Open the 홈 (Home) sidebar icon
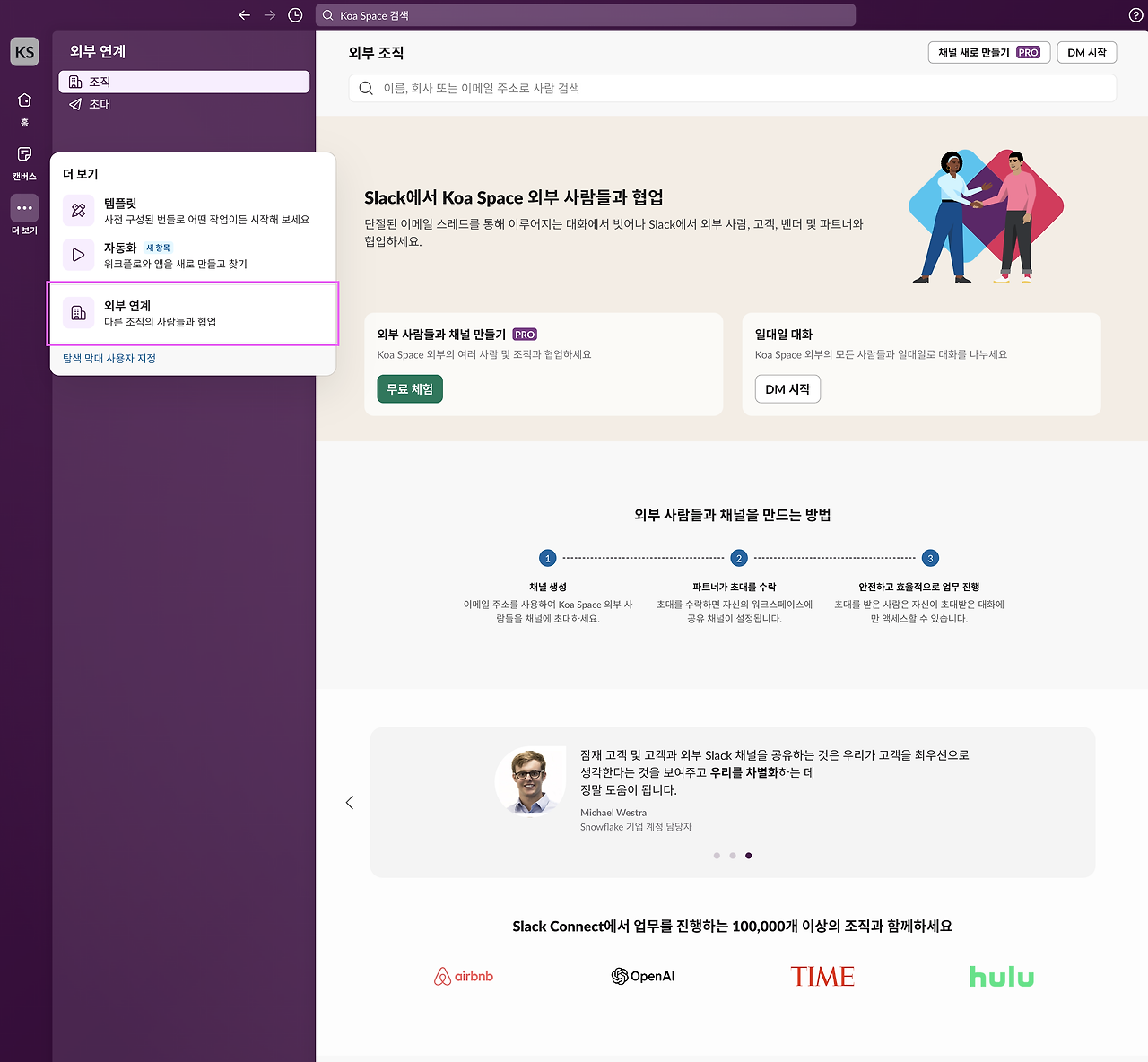 (24, 100)
